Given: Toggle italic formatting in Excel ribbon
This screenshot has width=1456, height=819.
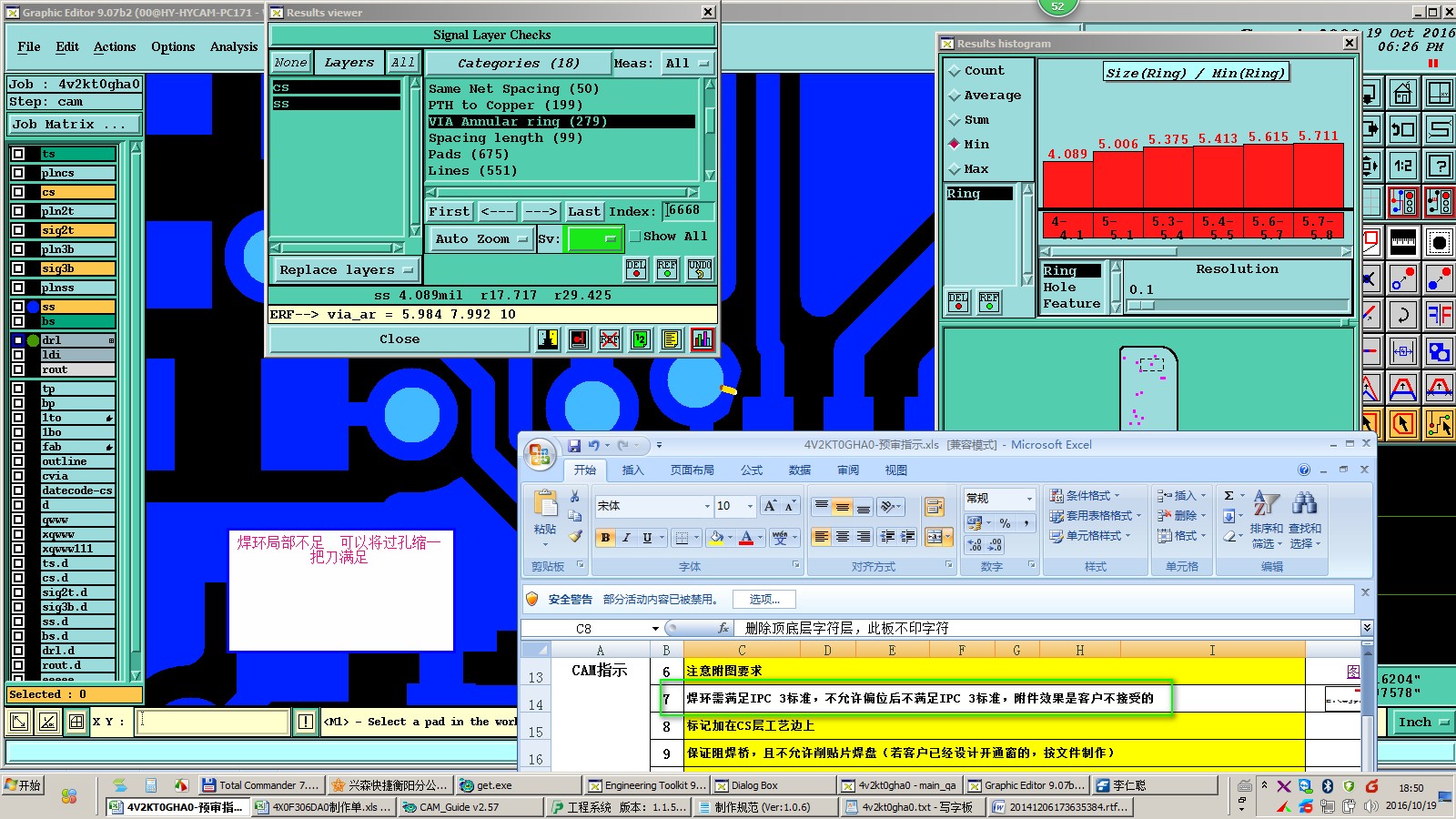Looking at the screenshot, I should point(626,538).
